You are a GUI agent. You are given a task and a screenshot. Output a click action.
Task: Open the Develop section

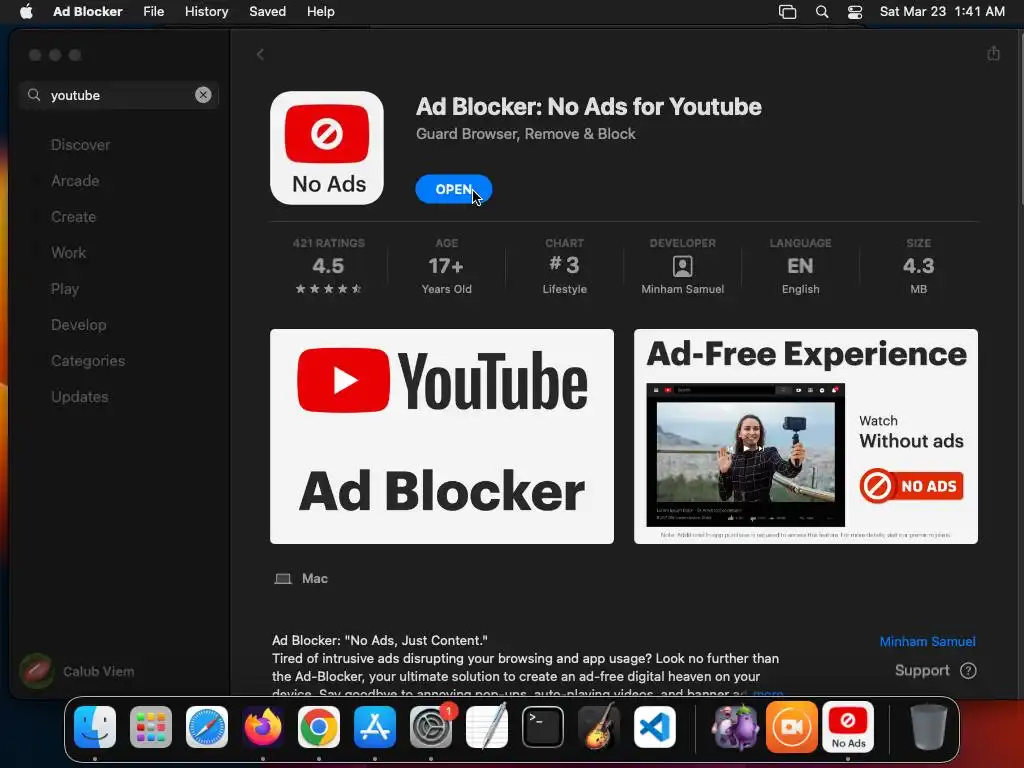coord(78,325)
